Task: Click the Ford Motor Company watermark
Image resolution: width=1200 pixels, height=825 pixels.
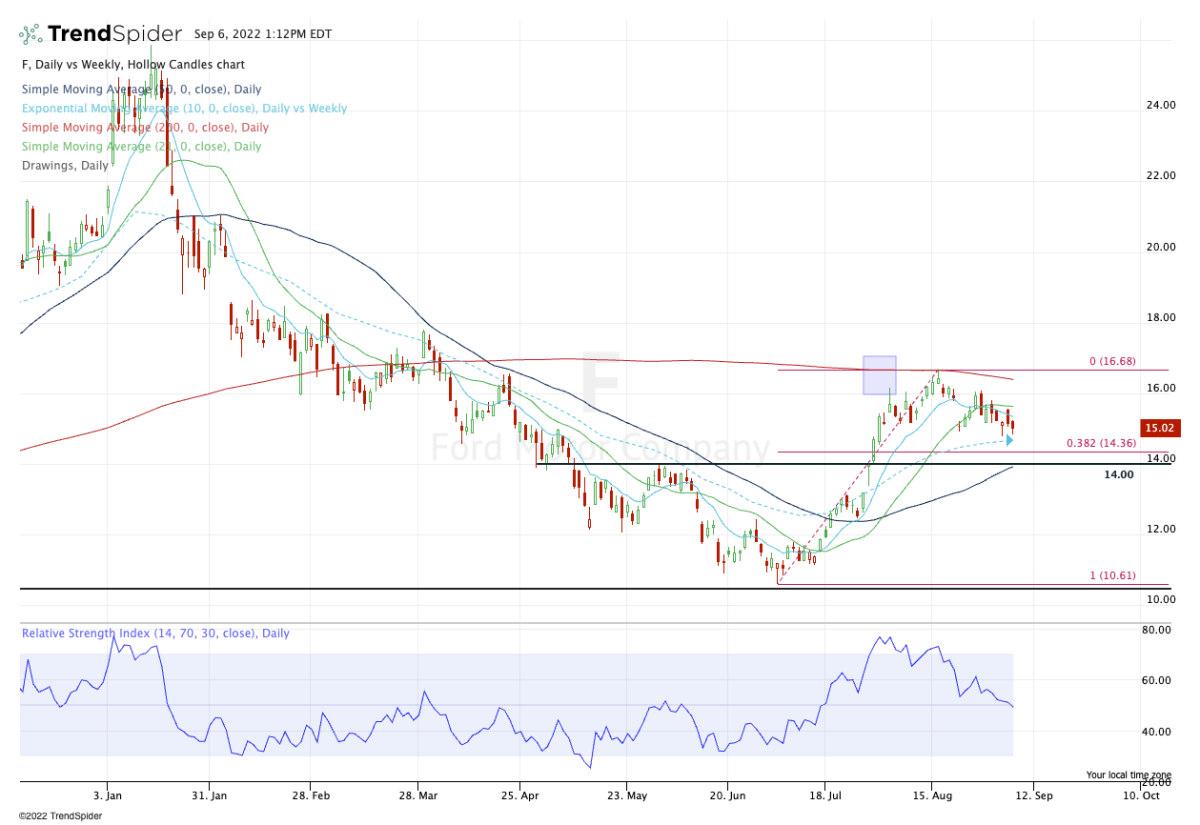Action: click(x=600, y=447)
